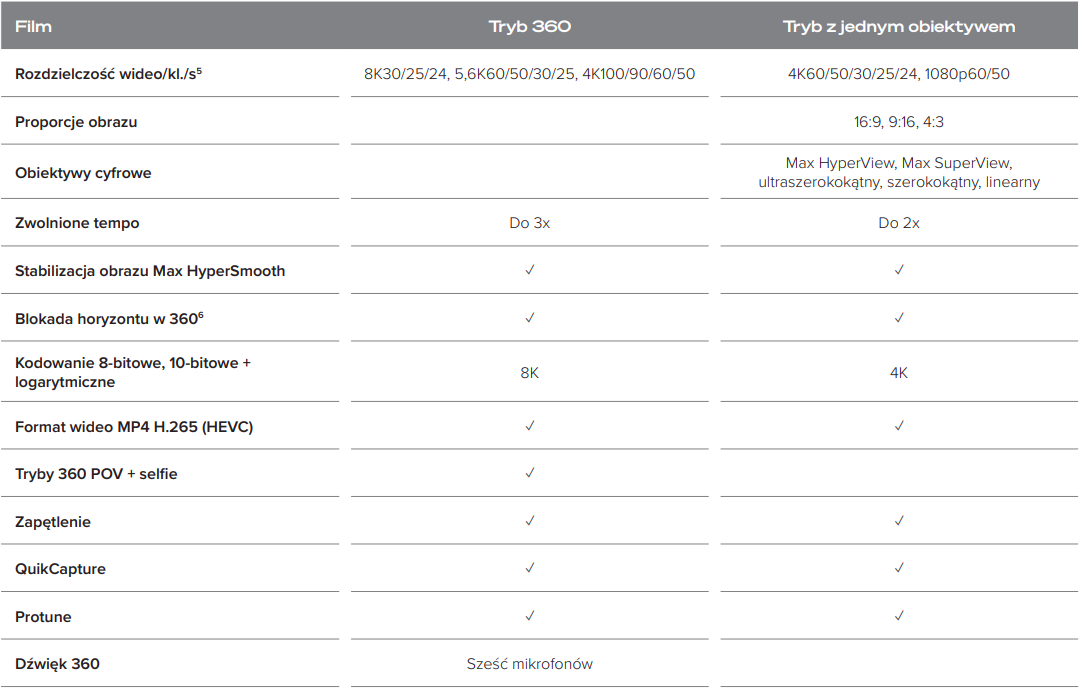Click the HyperSmooth checkmark under Tryb 360
Viewport: 1088px width, 690px height.
[x=529, y=270]
